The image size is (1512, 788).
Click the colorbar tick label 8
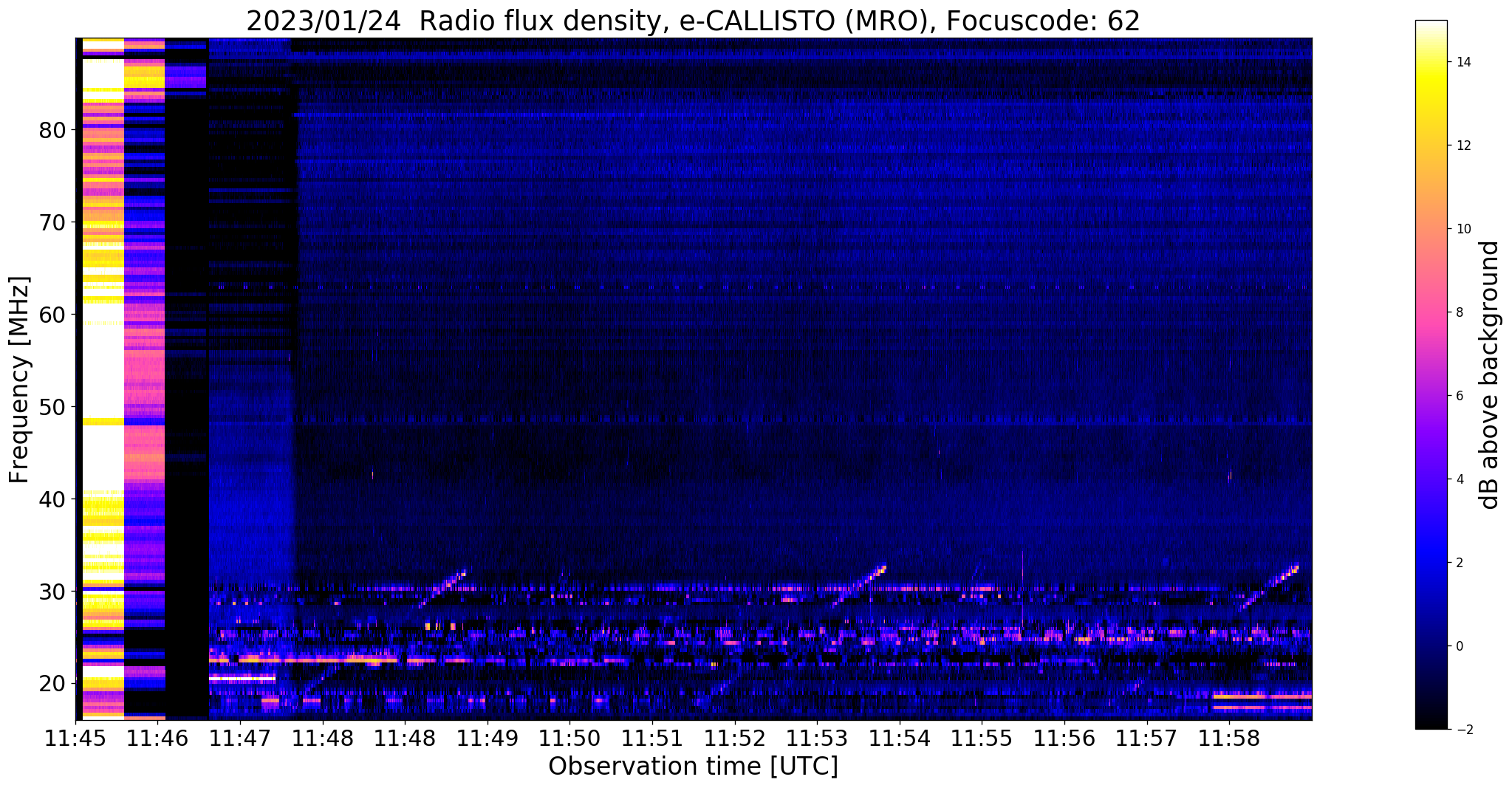click(1460, 312)
